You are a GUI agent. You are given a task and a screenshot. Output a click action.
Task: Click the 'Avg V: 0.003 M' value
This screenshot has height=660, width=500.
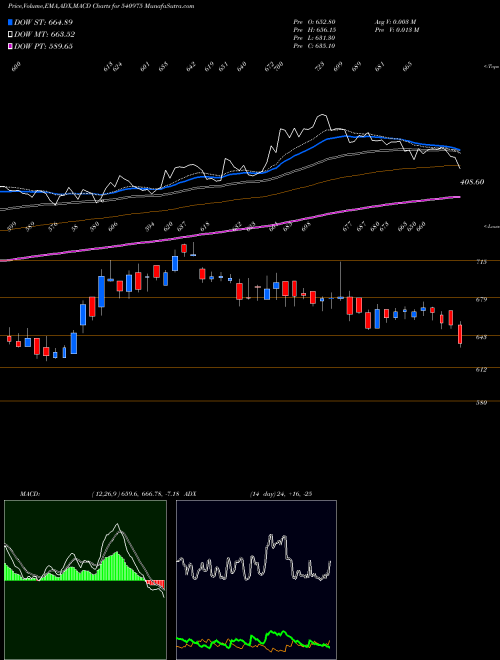[395, 22]
